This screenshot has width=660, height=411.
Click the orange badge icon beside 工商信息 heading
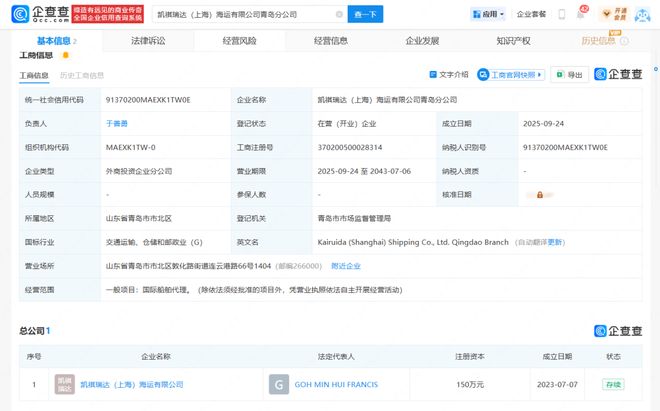[65, 55]
